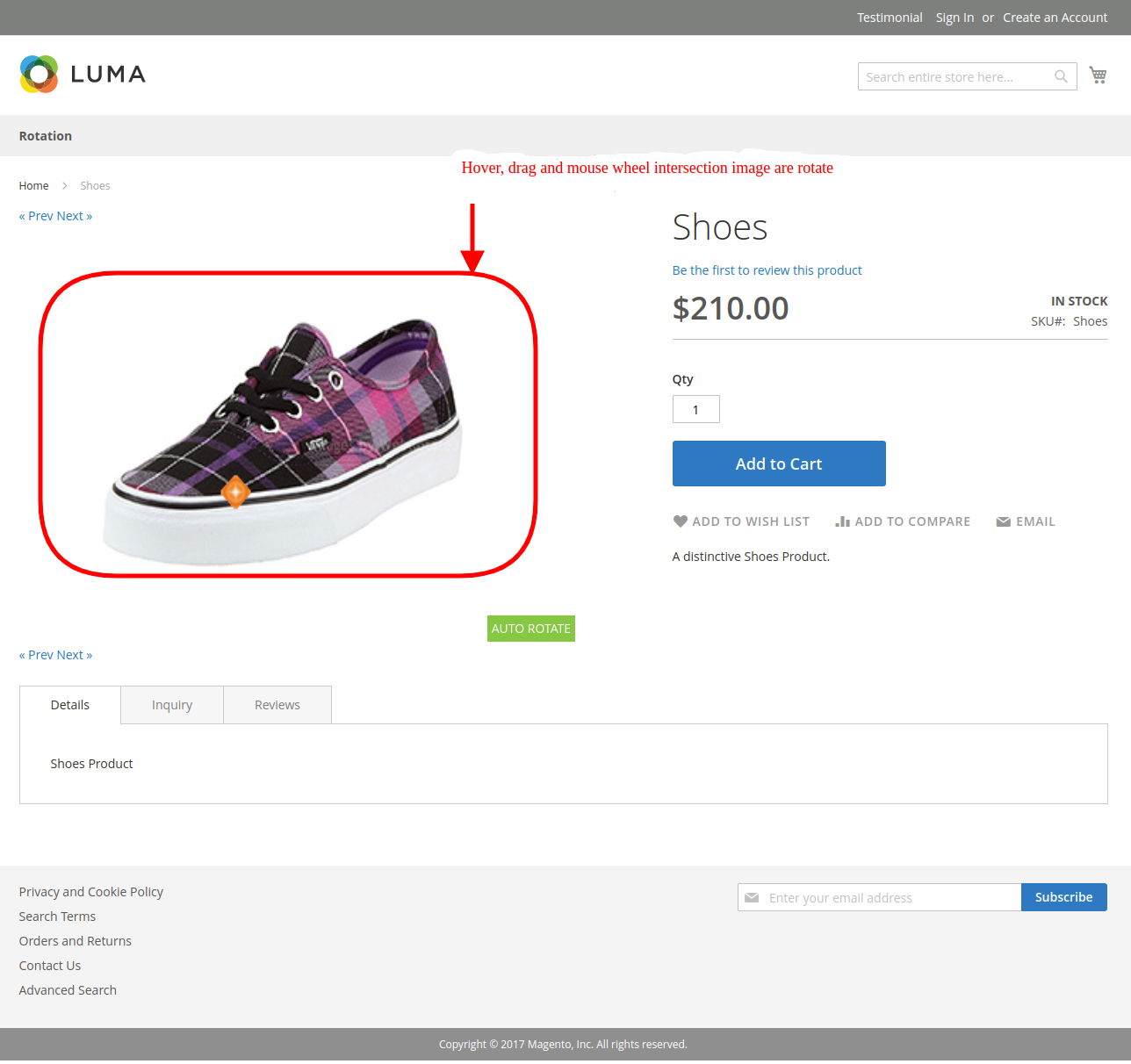1131x1064 pixels.
Task: Click the Luma logo
Action: [x=83, y=75]
